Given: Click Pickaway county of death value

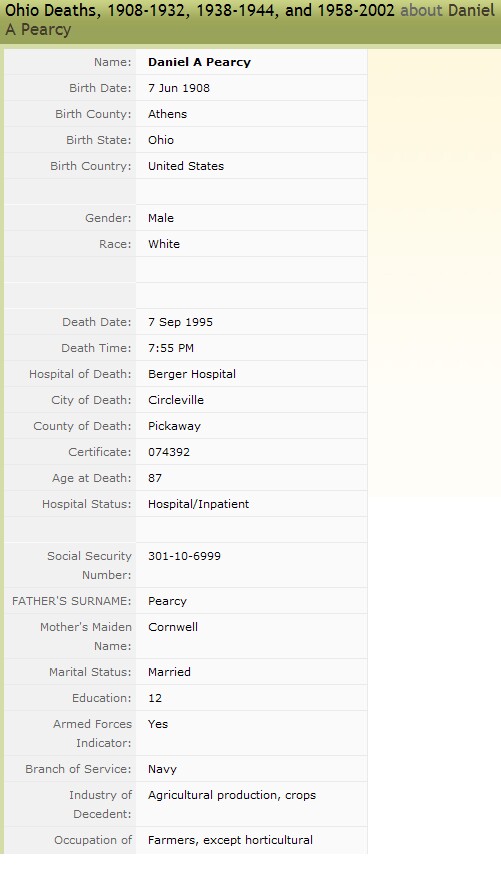Looking at the screenshot, I should coord(174,426).
